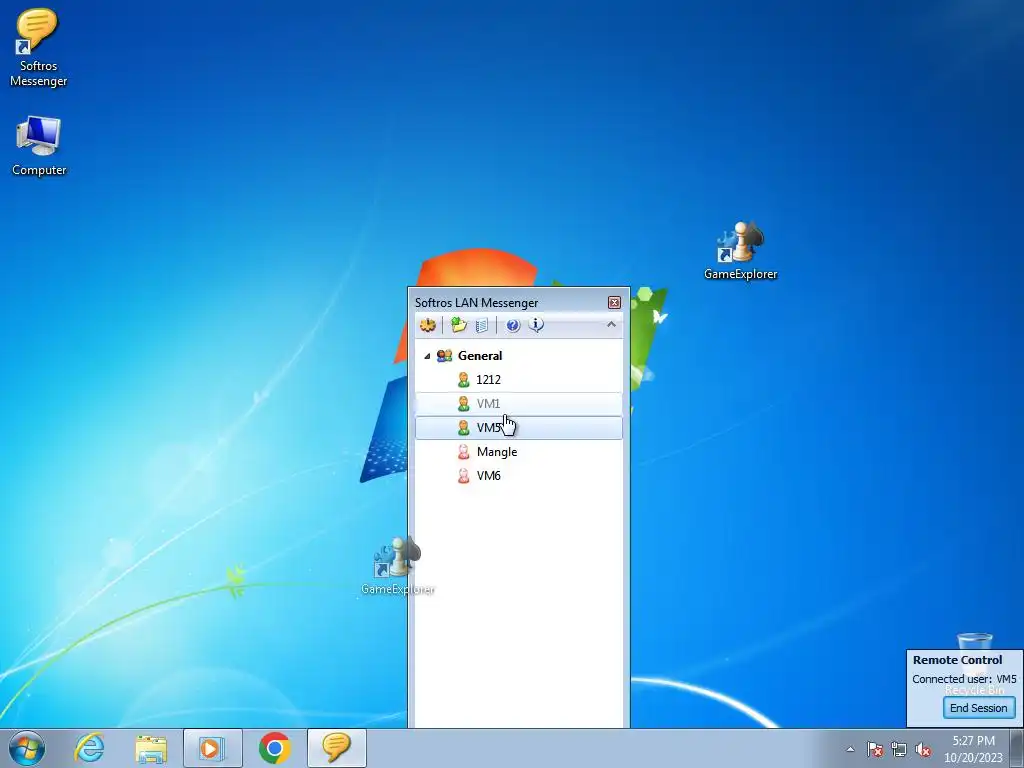1024x768 pixels.
Task: Click the blue Help question mark icon
Action: click(x=513, y=325)
